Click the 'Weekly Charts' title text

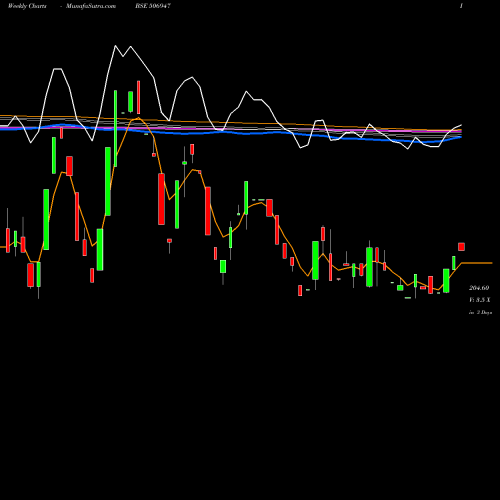tap(27, 6)
